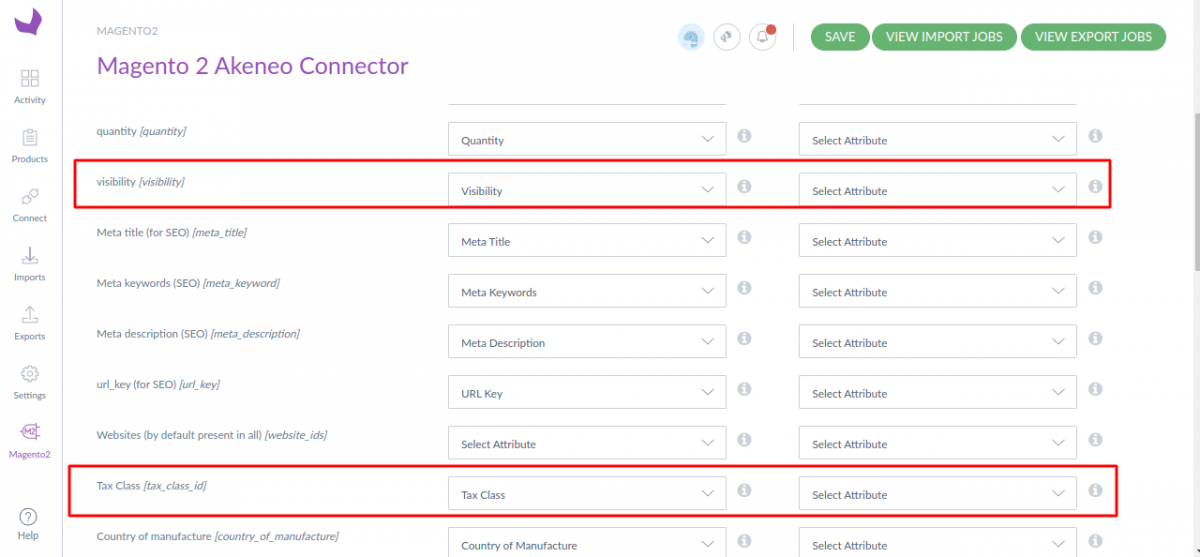Open the user avatar icon
Viewport: 1200px width, 557px height.
(x=691, y=37)
